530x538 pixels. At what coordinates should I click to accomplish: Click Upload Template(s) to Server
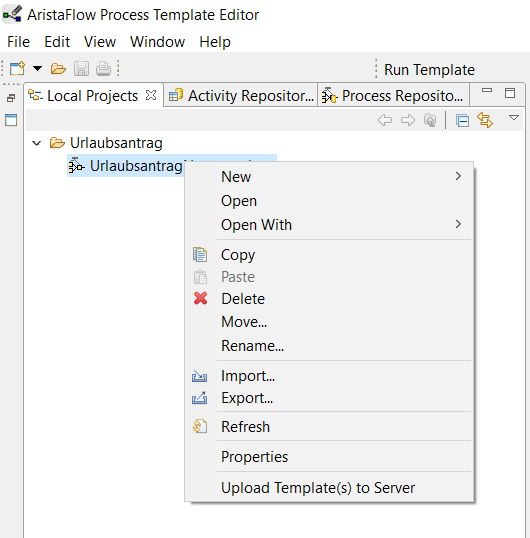pyautogui.click(x=318, y=488)
